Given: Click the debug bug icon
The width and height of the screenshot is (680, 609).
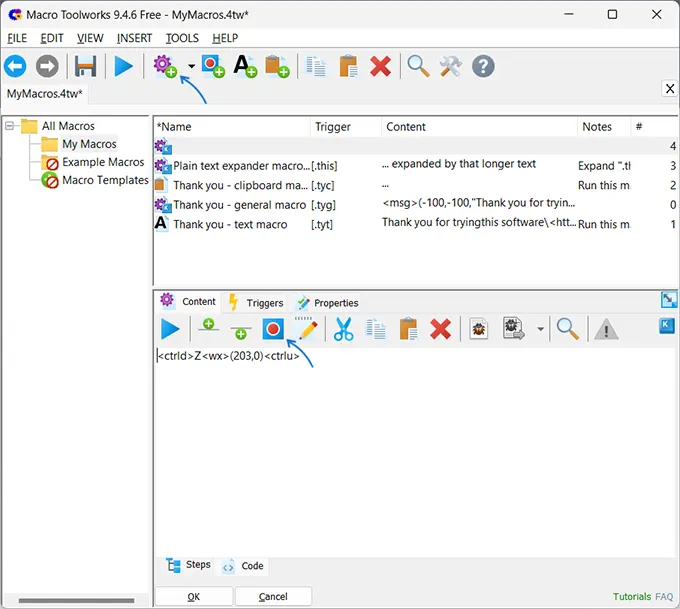Looking at the screenshot, I should [x=479, y=329].
